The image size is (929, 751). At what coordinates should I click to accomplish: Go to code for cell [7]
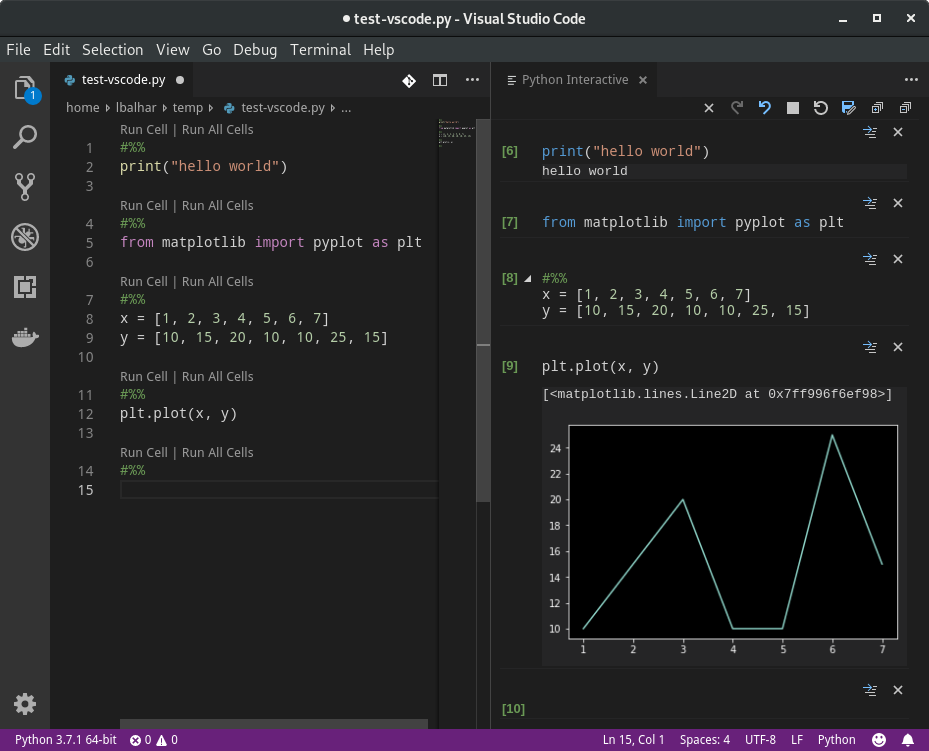tap(870, 203)
